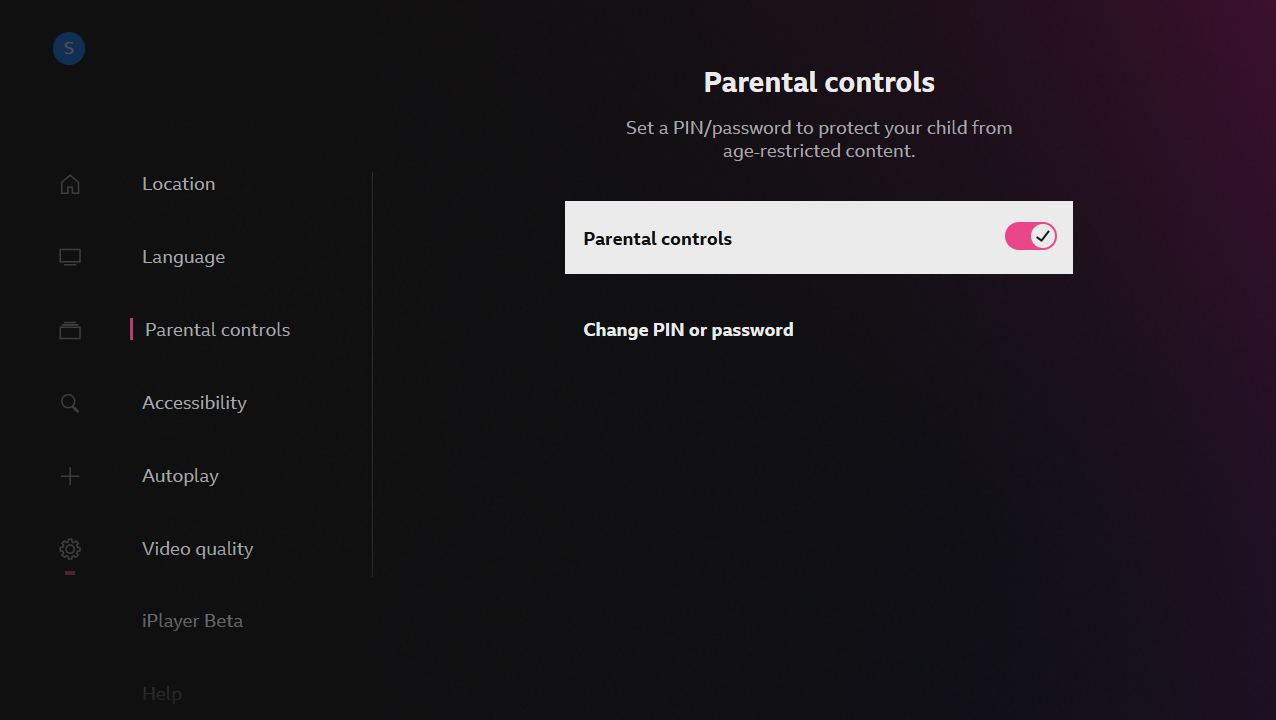Screen dimensions: 1276x720
Task: Switch to the Language settings section
Action: [x=183, y=256]
